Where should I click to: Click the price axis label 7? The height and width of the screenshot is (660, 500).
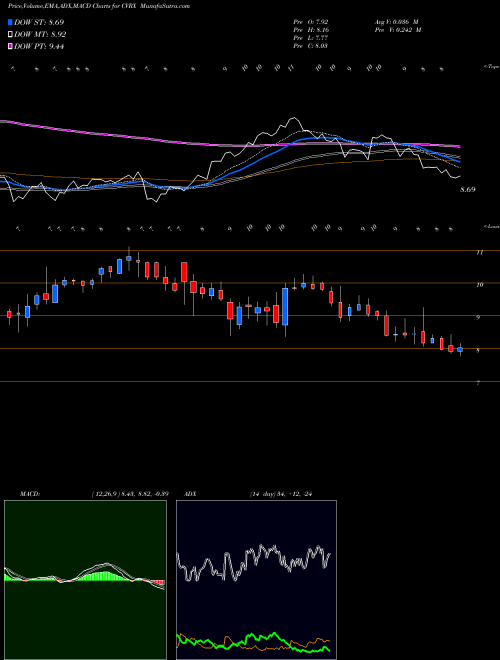coord(478,383)
